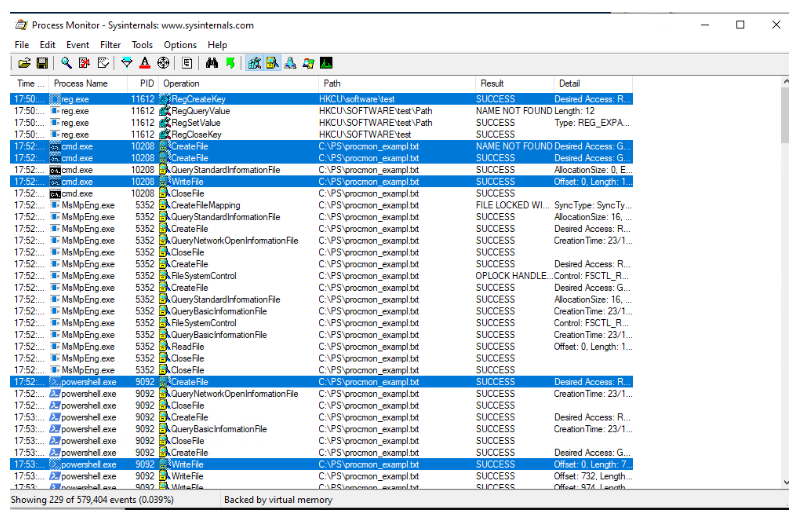Viewport: 795px width, 510px height.
Task: Click the powershell.exe icon in QueryBasicInformationFile row
Action: click(x=55, y=429)
